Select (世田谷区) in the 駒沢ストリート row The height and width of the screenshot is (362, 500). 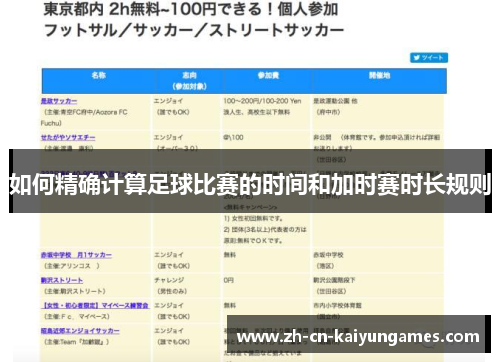point(331,291)
